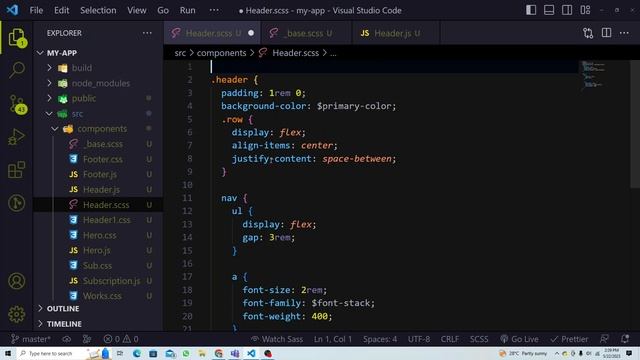Image resolution: width=640 pixels, height=360 pixels.
Task: Open Subscription.js in the file tree
Action: tap(98, 281)
